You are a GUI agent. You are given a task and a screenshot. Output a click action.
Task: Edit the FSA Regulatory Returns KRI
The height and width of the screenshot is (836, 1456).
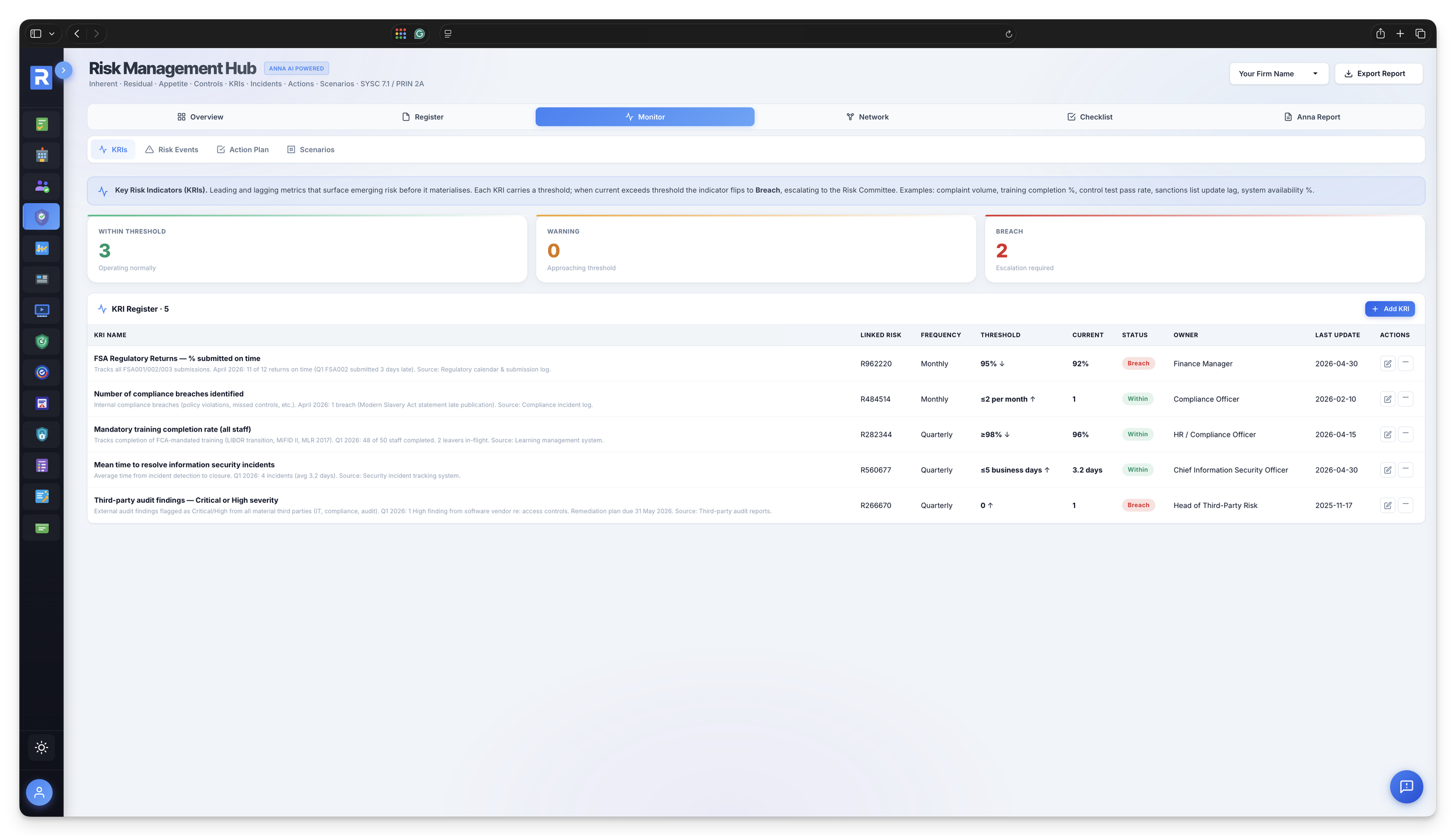[1387, 364]
